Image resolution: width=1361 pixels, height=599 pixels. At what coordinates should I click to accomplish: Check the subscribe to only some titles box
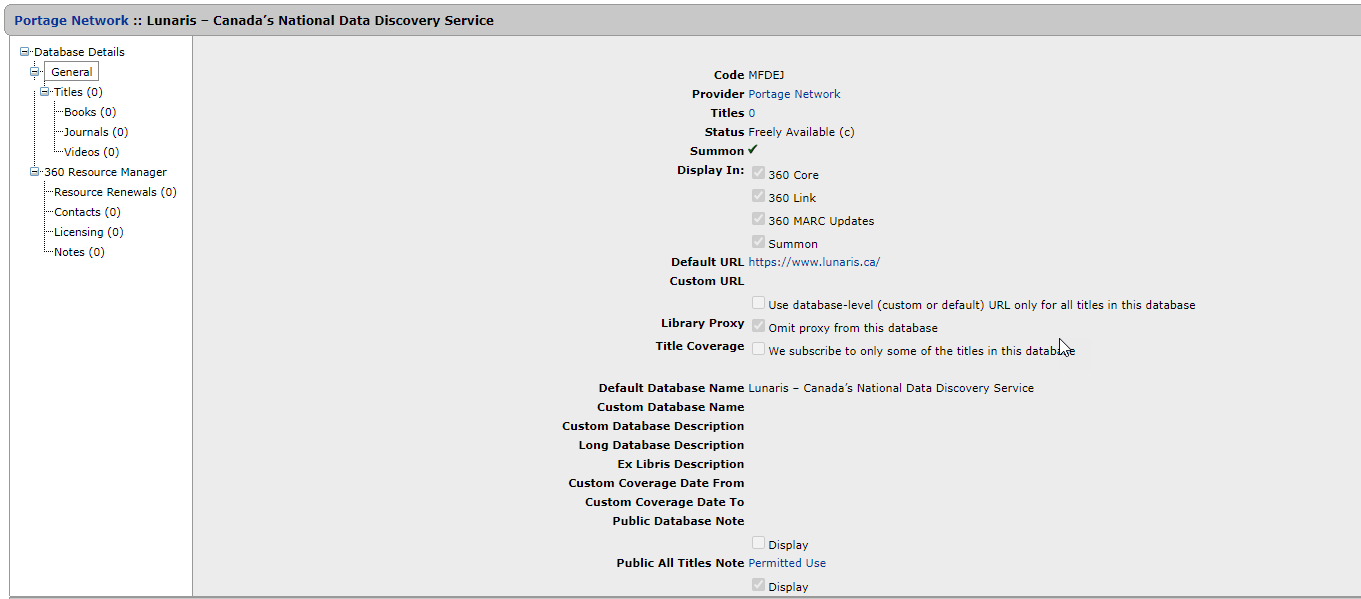(759, 349)
